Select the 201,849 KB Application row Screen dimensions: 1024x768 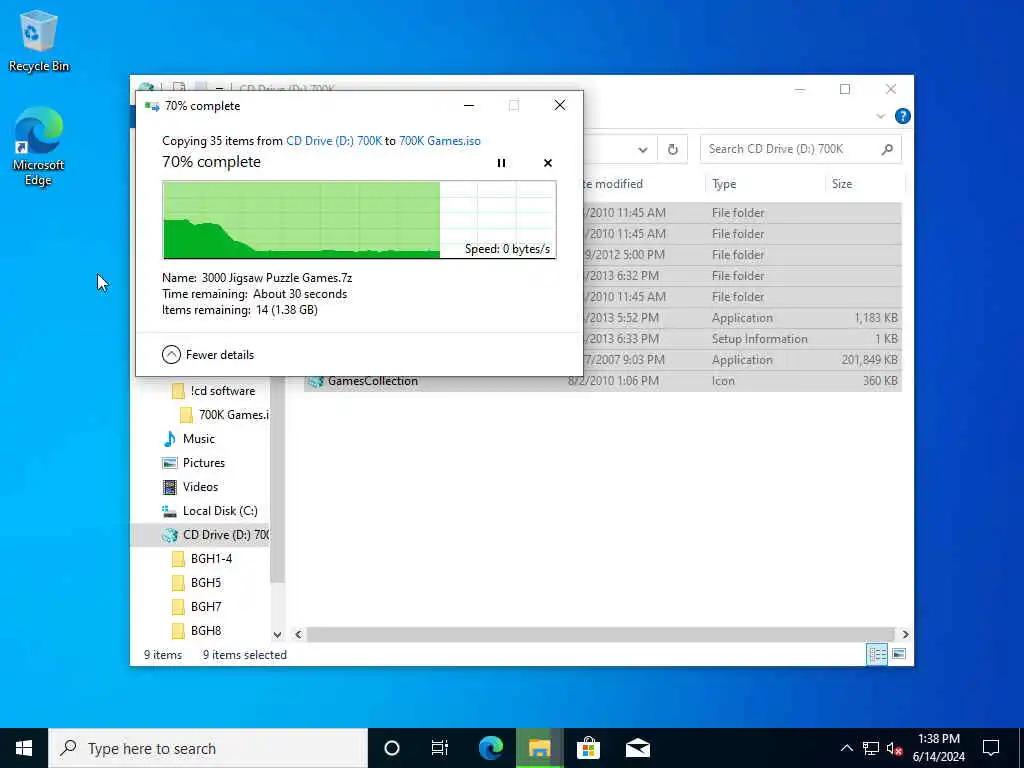click(x=741, y=360)
